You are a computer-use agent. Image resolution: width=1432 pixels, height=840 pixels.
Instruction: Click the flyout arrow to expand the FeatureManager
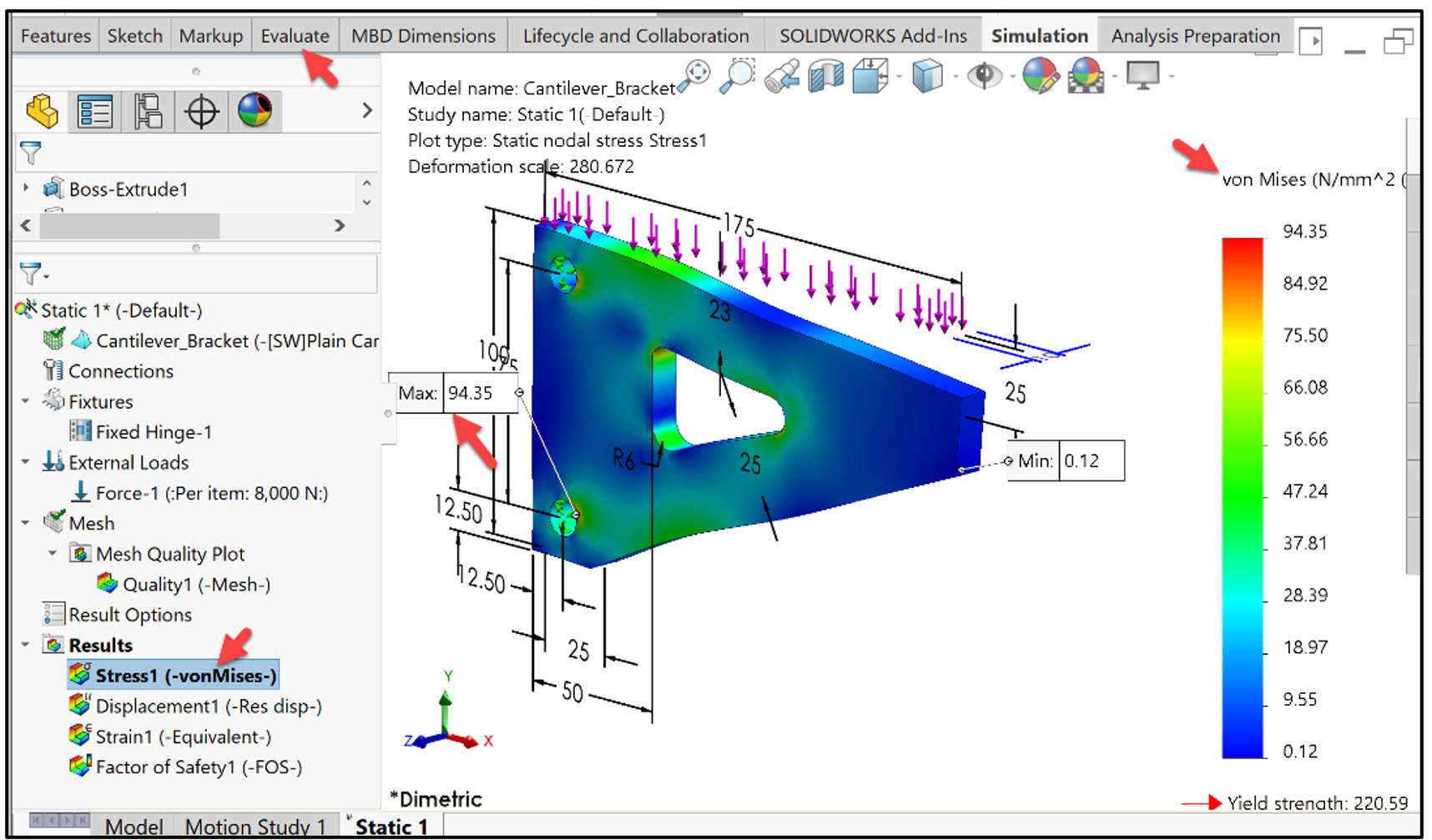click(367, 109)
